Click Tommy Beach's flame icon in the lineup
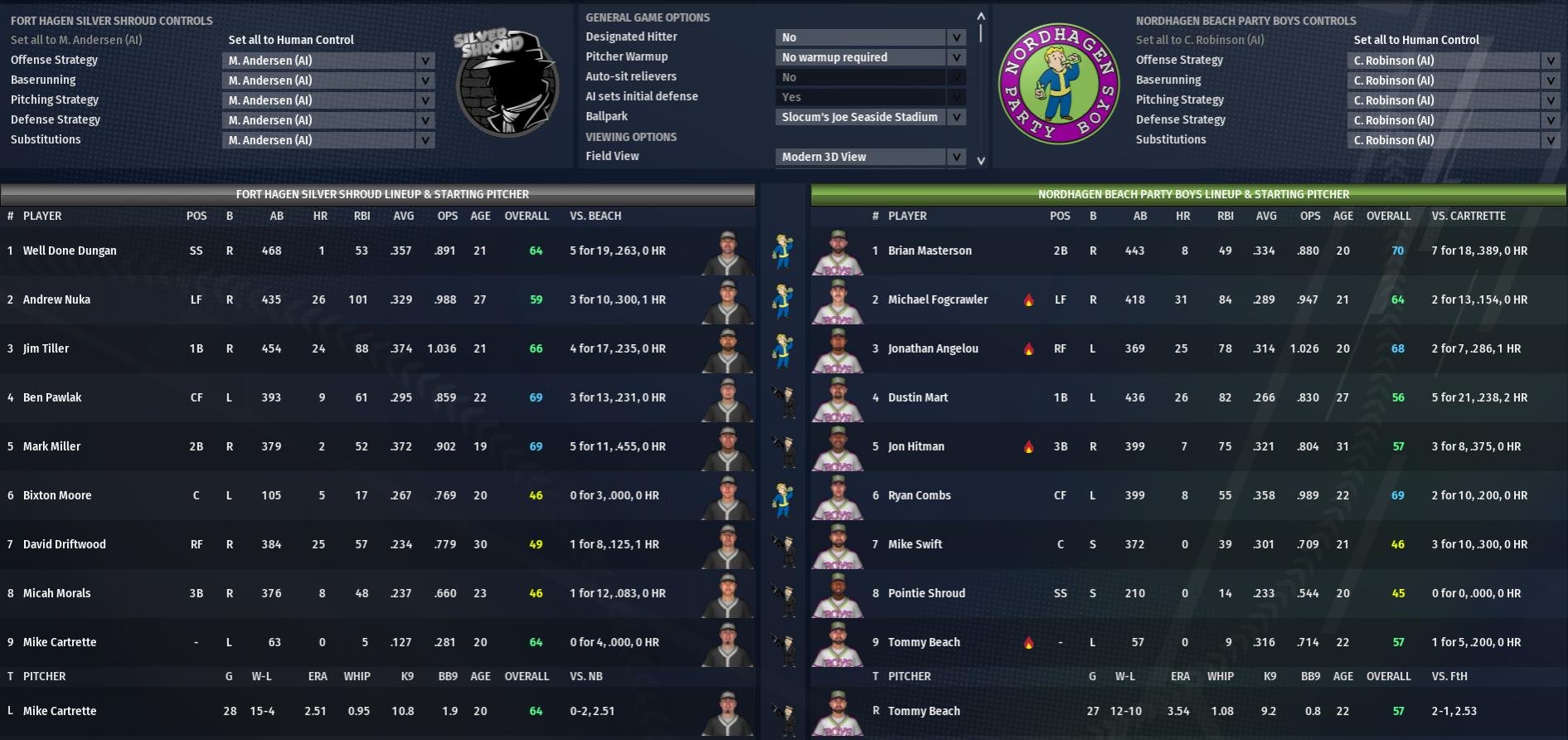The image size is (1568, 740). click(1028, 643)
